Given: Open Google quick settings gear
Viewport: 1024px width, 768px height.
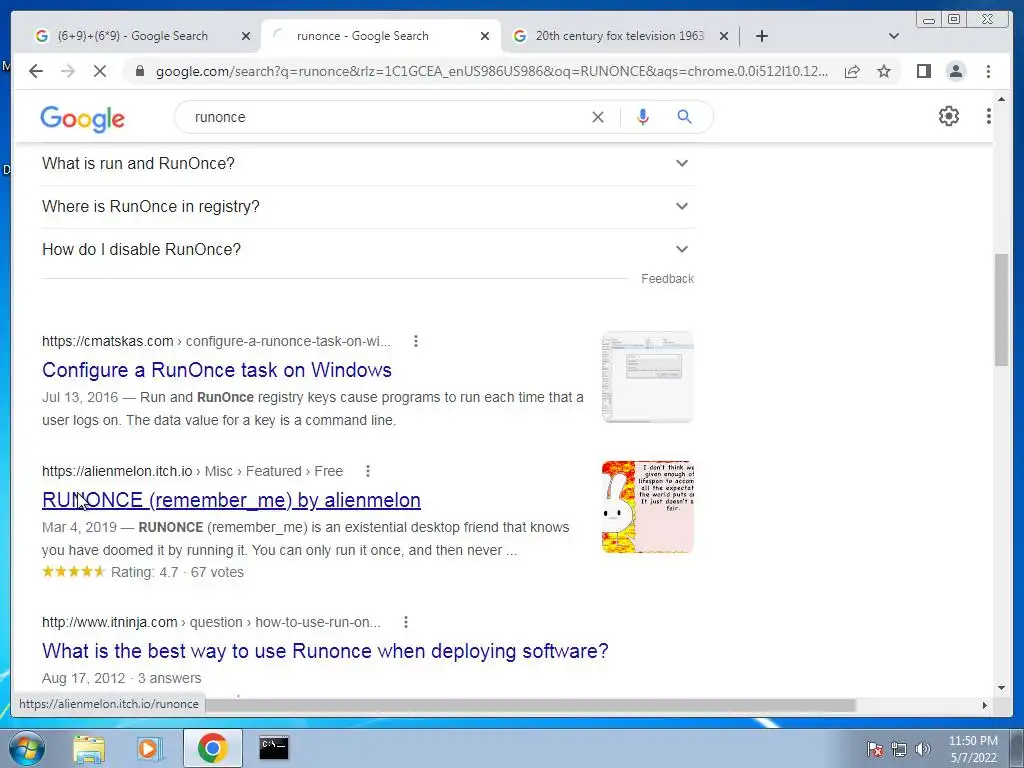Looking at the screenshot, I should pyautogui.click(x=948, y=116).
